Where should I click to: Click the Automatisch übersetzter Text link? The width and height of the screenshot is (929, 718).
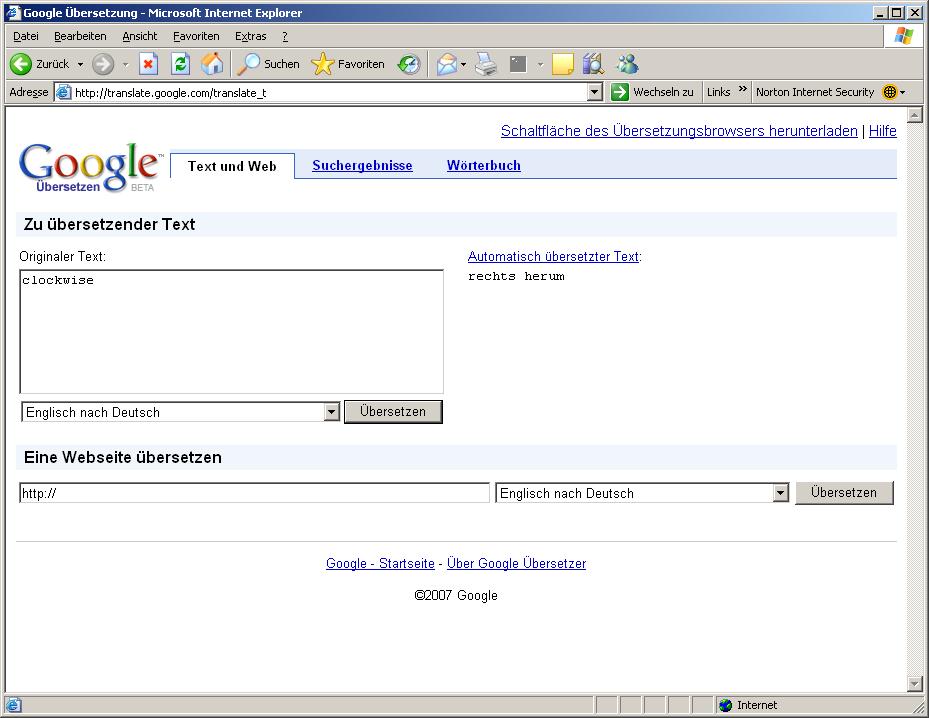553,257
